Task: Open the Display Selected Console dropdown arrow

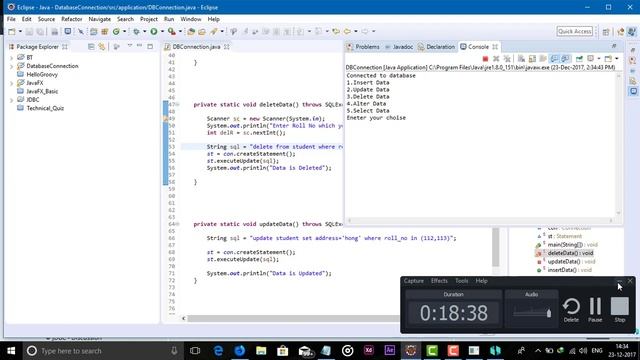Action: 598,59
